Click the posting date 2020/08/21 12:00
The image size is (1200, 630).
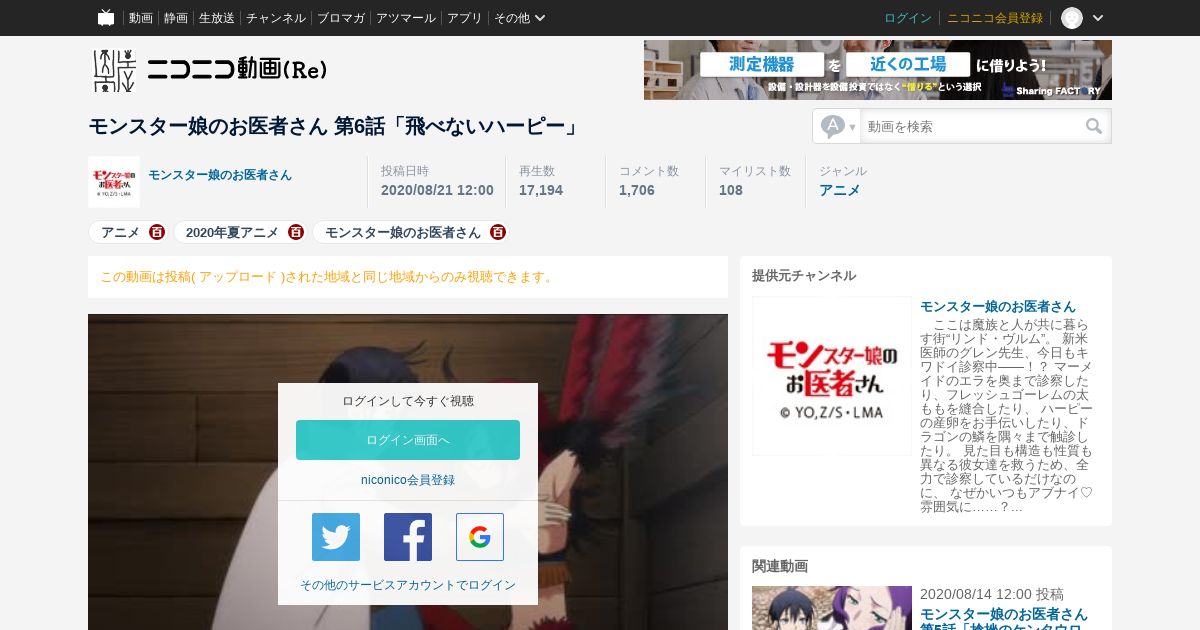point(437,190)
